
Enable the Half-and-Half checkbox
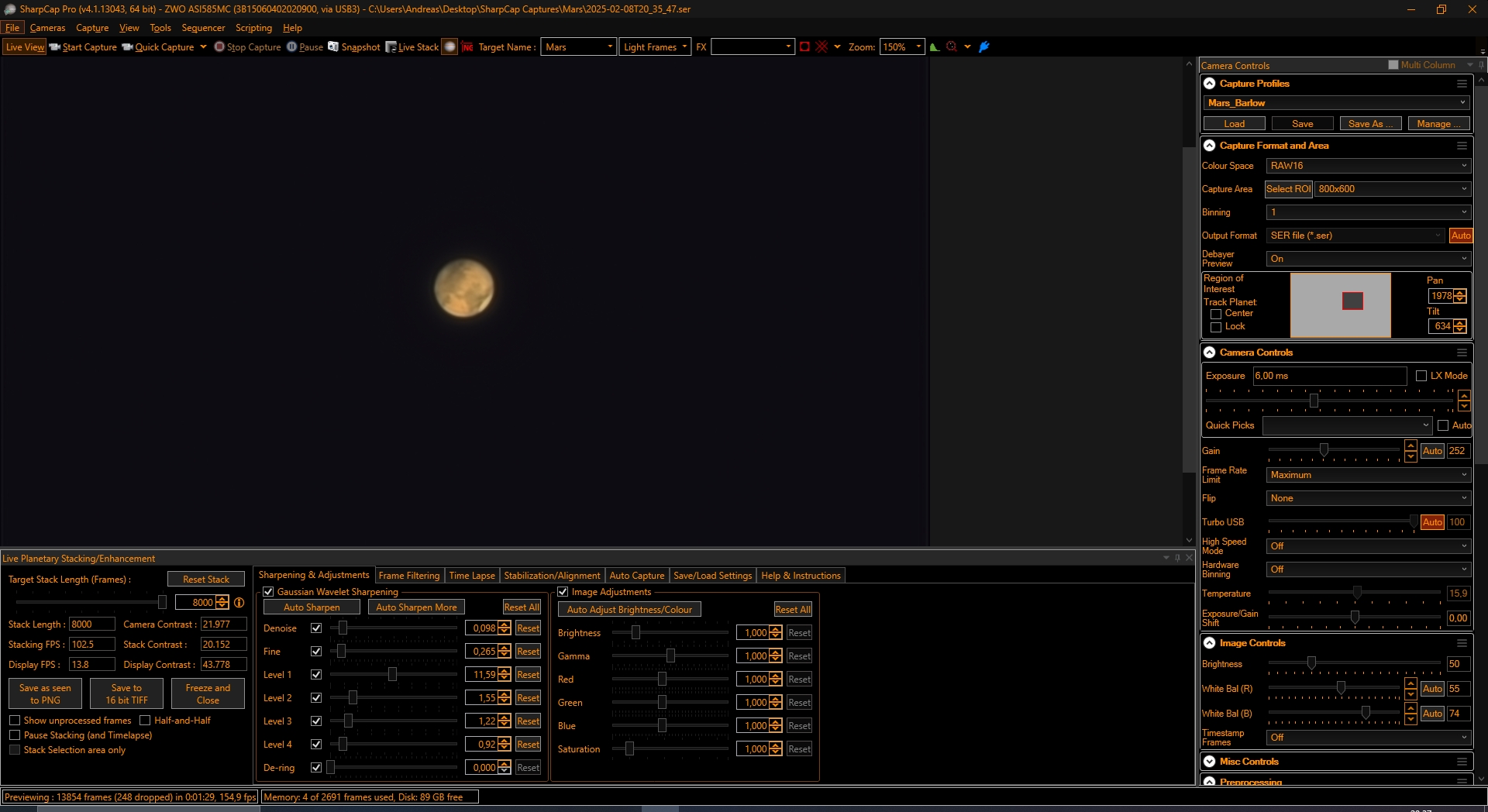[145, 721]
